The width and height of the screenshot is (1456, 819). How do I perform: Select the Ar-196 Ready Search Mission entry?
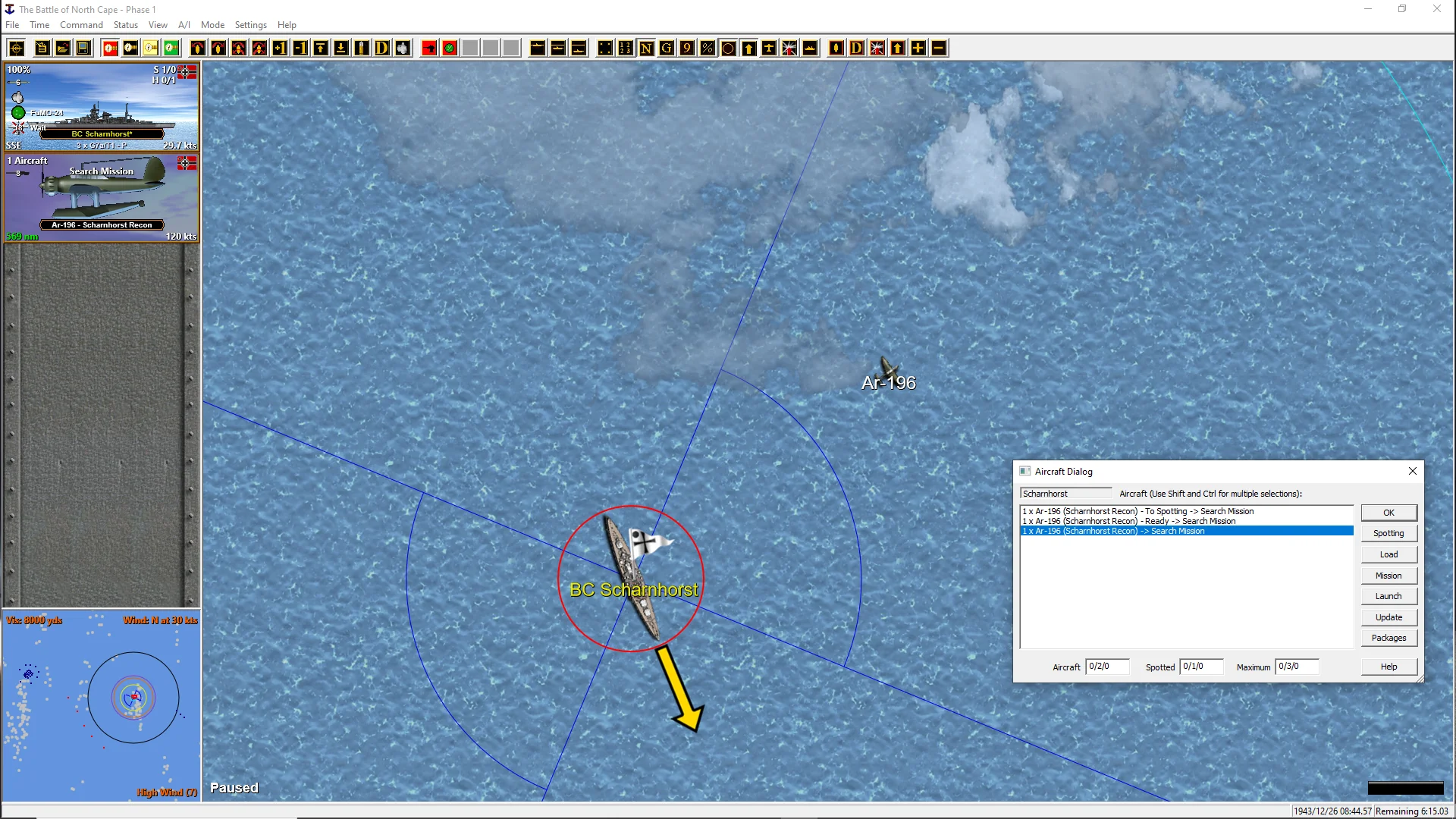click(x=1128, y=522)
